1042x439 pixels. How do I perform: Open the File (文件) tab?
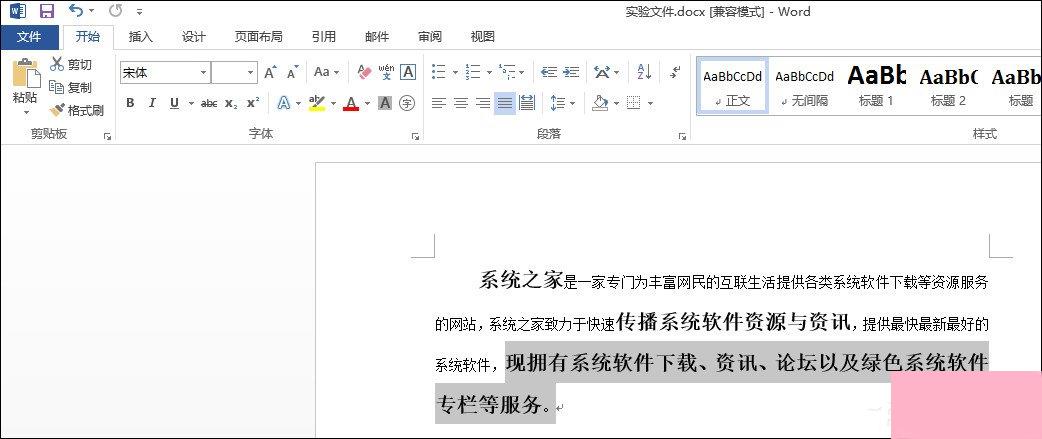click(29, 37)
